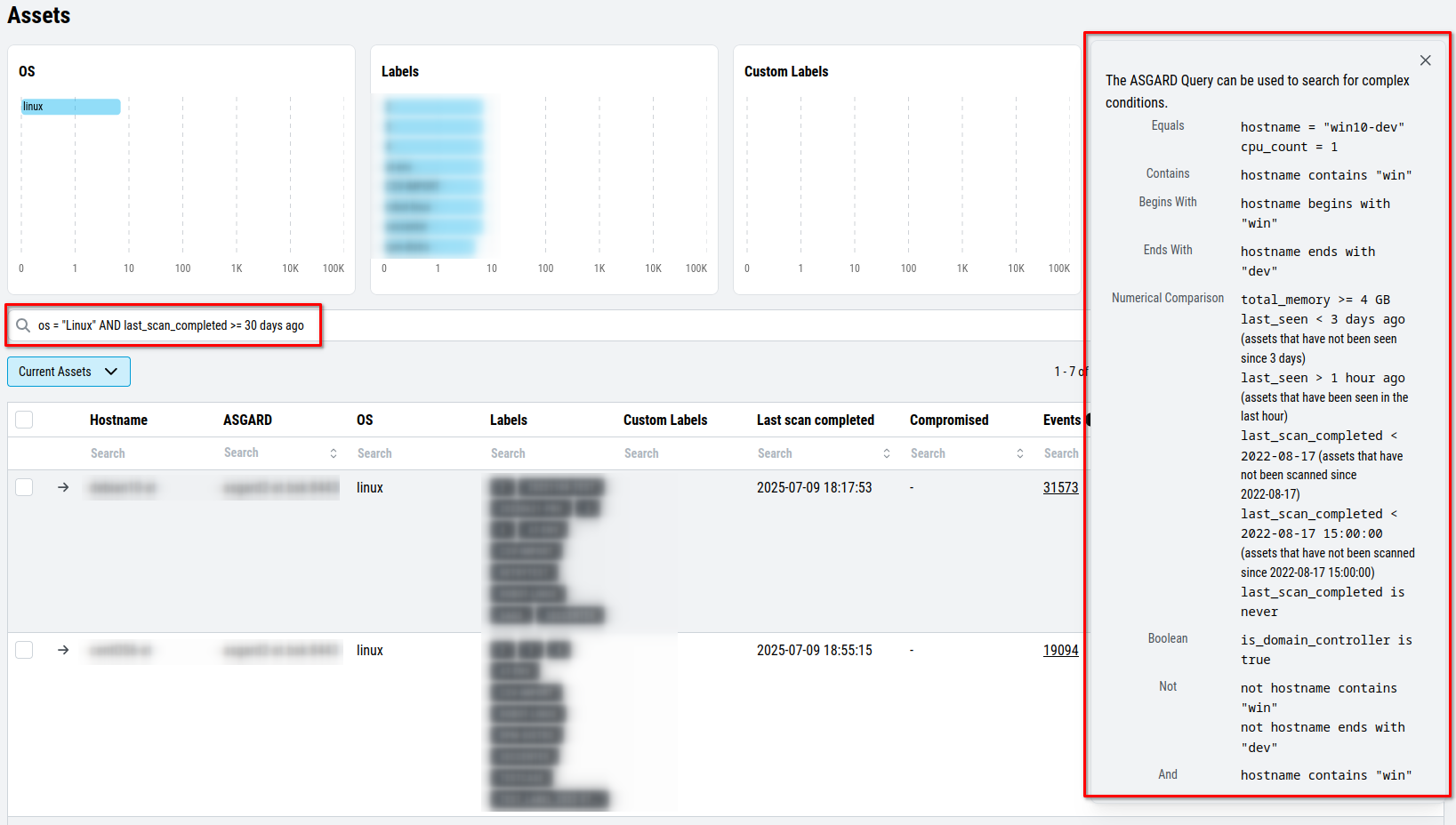Click the Custom Labels chart title

[786, 71]
